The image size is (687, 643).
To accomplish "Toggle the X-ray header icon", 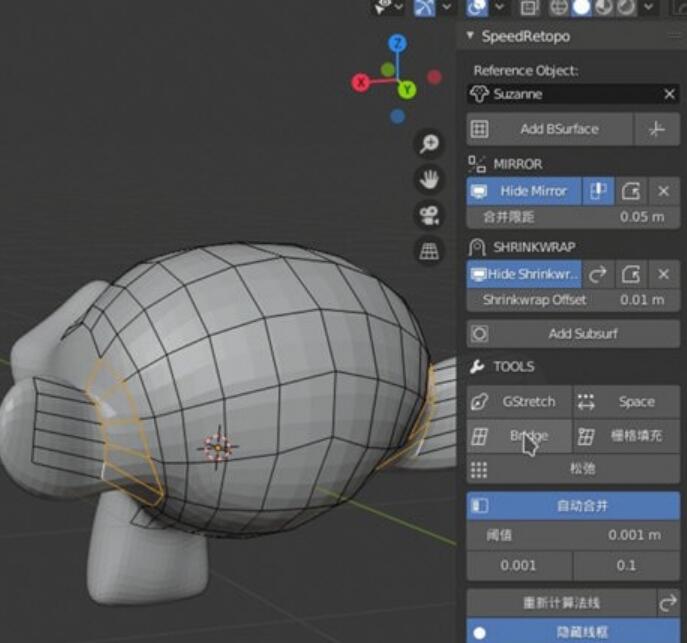I will click(x=529, y=7).
